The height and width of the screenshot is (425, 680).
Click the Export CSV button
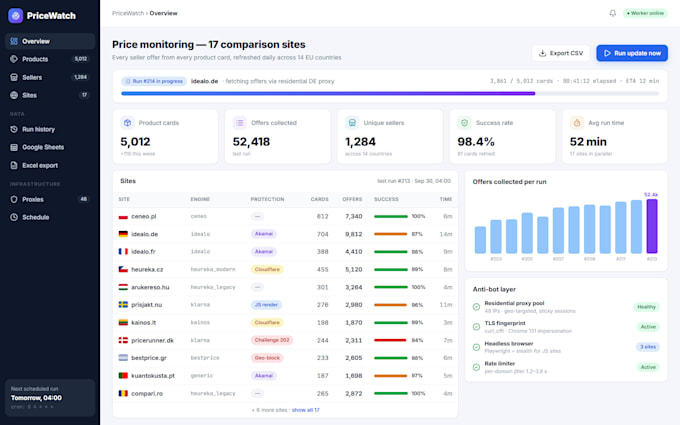[561, 53]
